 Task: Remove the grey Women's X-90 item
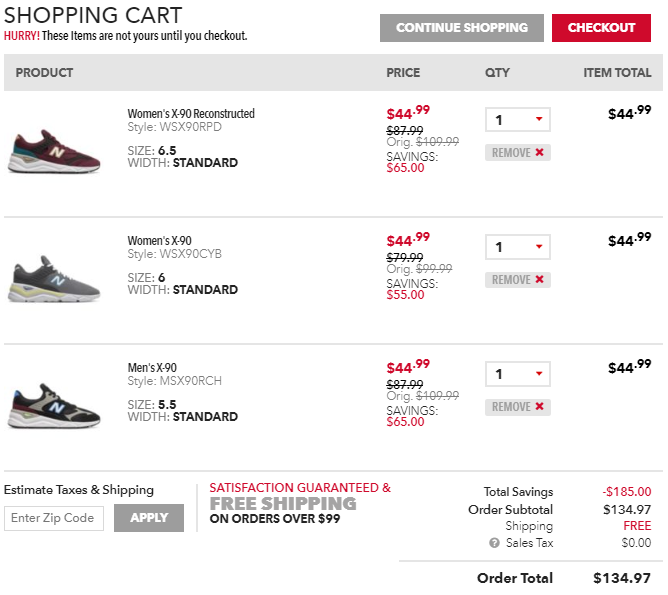pos(518,280)
